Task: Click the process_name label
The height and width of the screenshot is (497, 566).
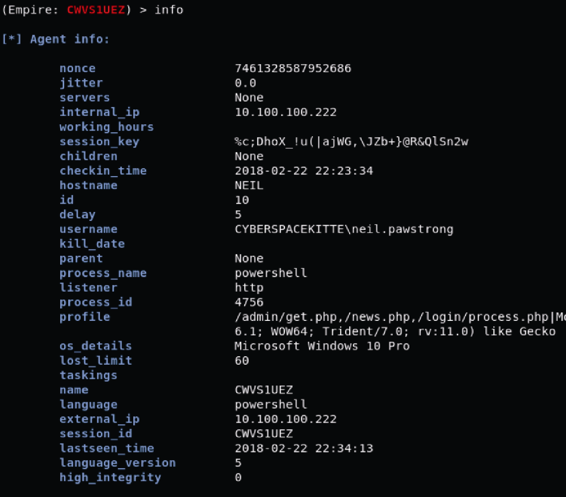Action: pyautogui.click(x=103, y=273)
